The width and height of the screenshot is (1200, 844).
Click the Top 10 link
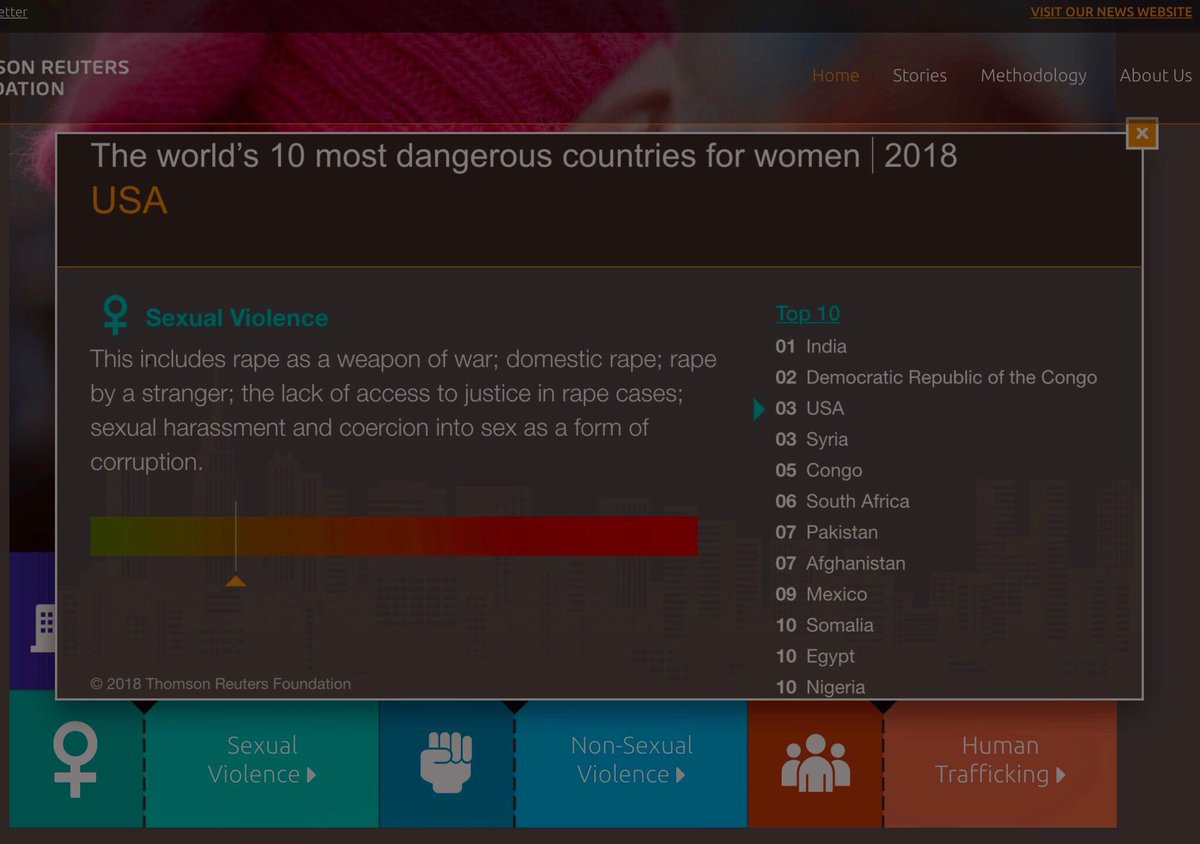coord(807,313)
